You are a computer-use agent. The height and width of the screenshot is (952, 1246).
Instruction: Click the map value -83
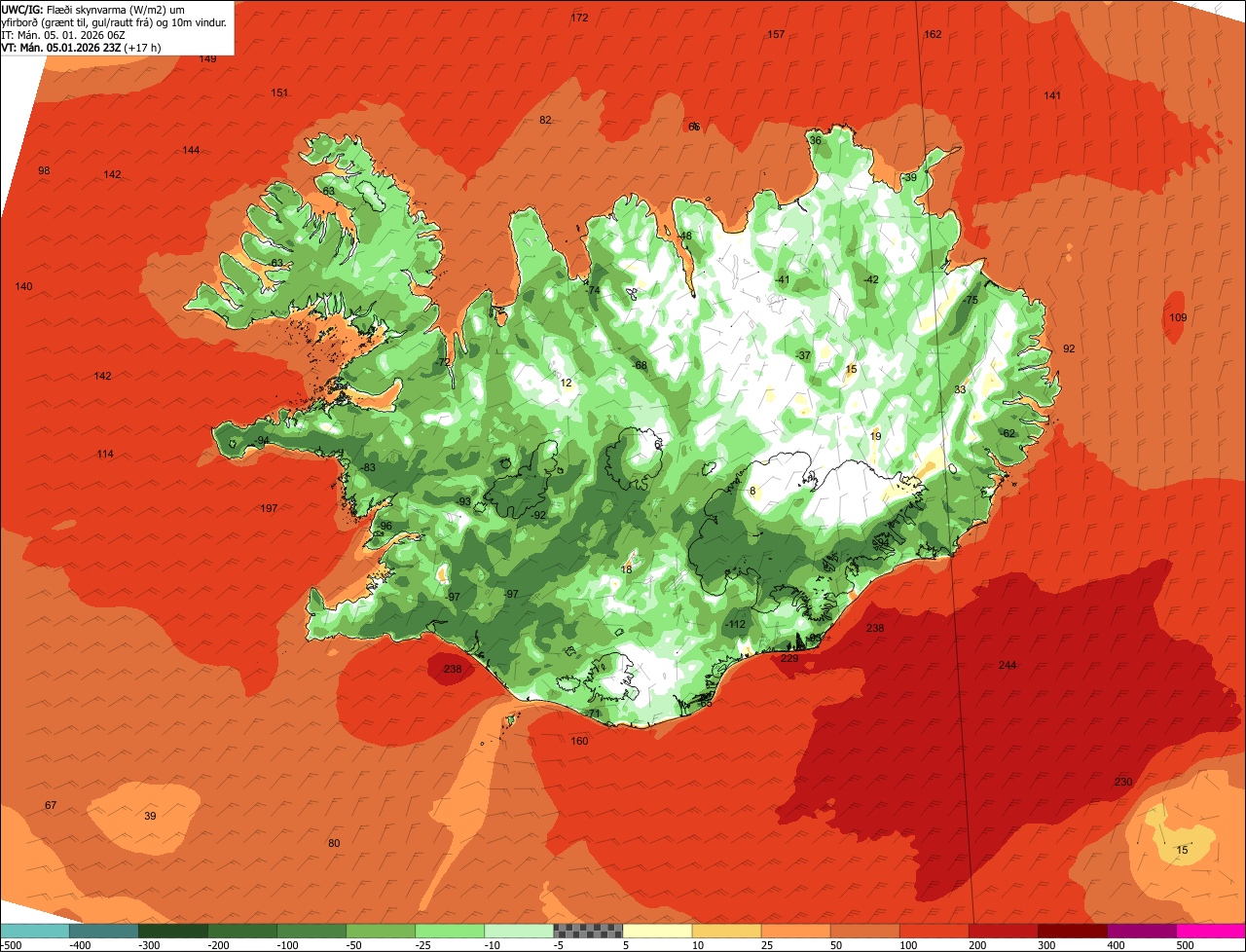(x=368, y=467)
